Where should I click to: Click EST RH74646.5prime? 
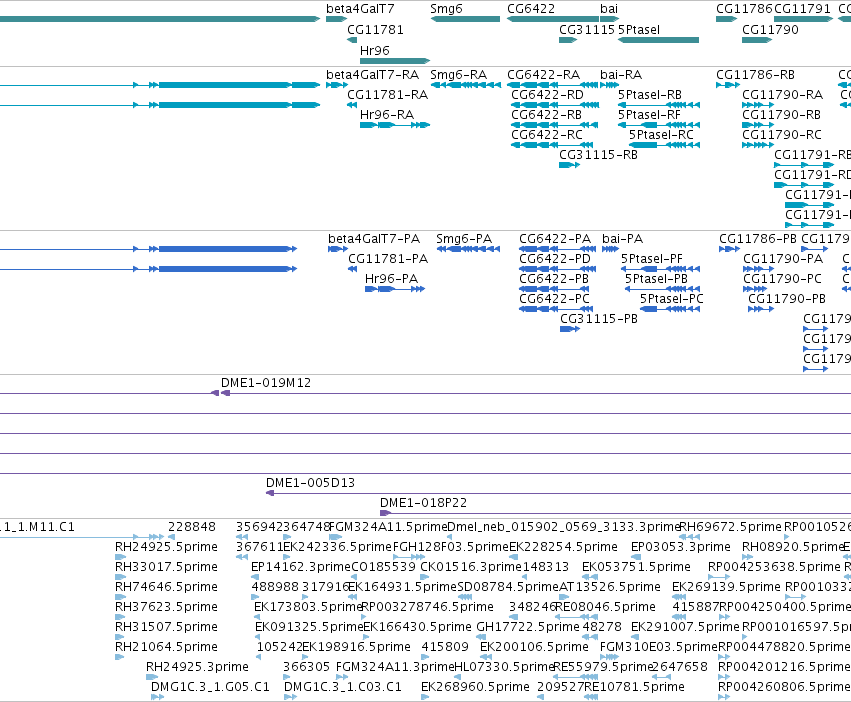pyautogui.click(x=120, y=597)
